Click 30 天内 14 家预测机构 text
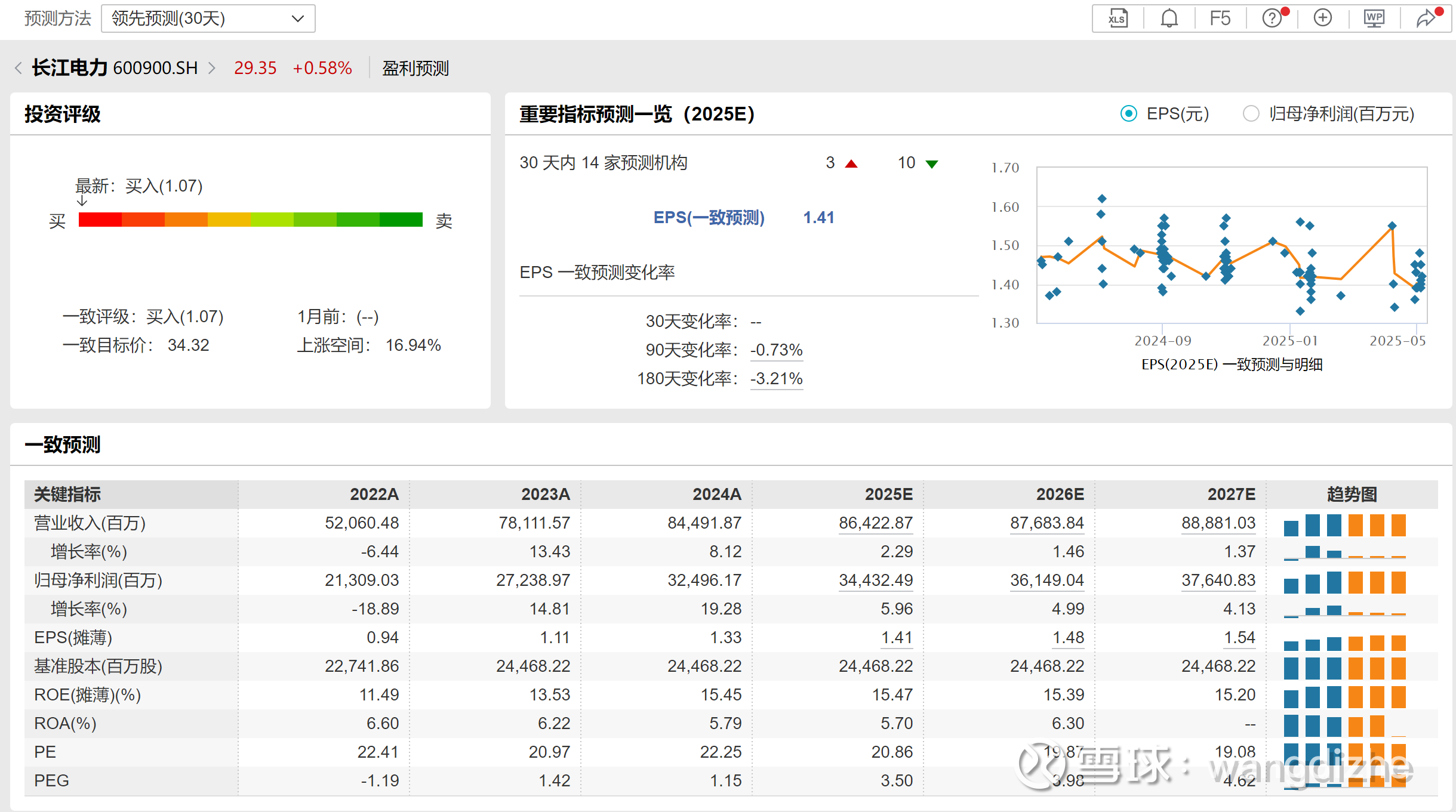This screenshot has width=1456, height=812. pos(604,163)
